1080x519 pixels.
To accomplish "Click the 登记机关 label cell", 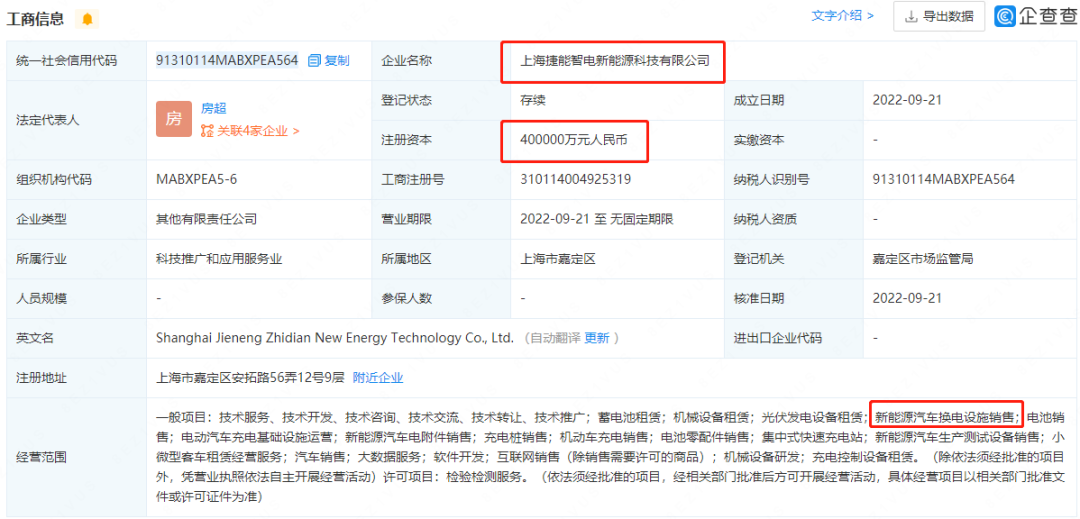I will coord(793,260).
